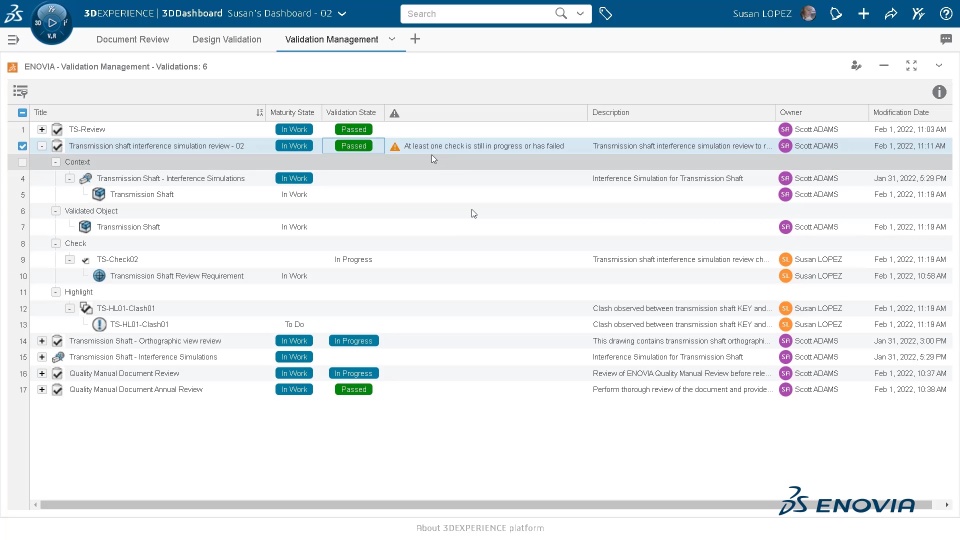
Task: Open the list filter toolbar icon
Action: pos(20,92)
